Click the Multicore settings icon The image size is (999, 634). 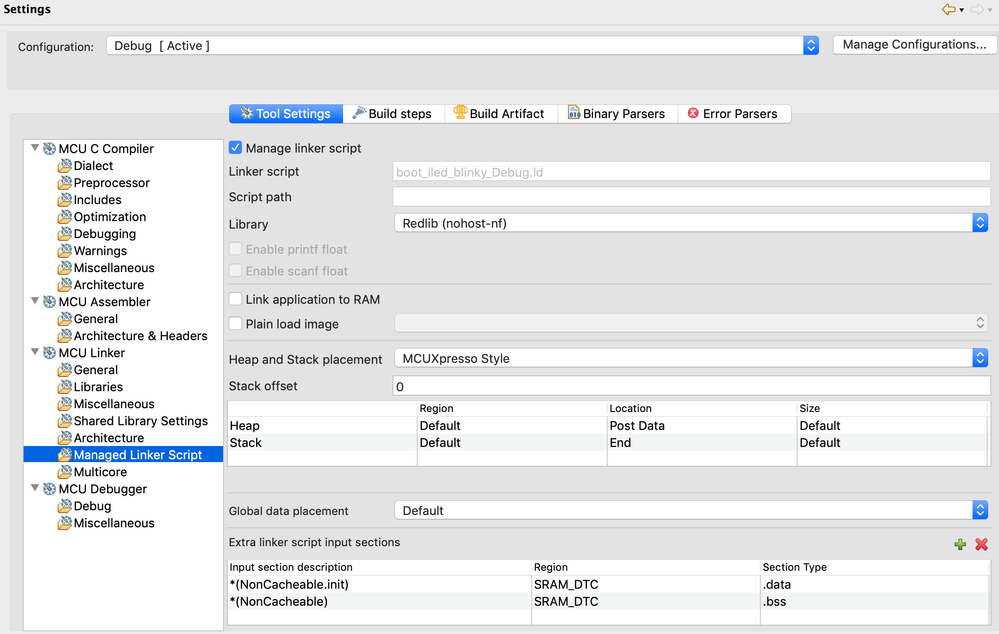(65, 472)
